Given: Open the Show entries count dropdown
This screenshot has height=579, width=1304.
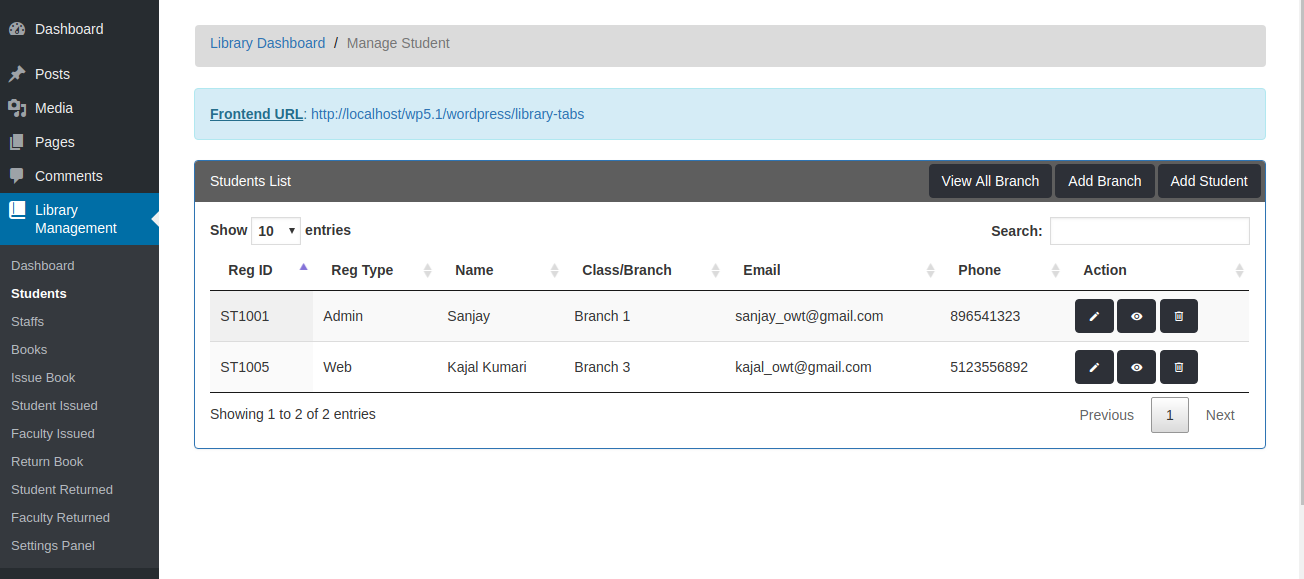Looking at the screenshot, I should (275, 231).
